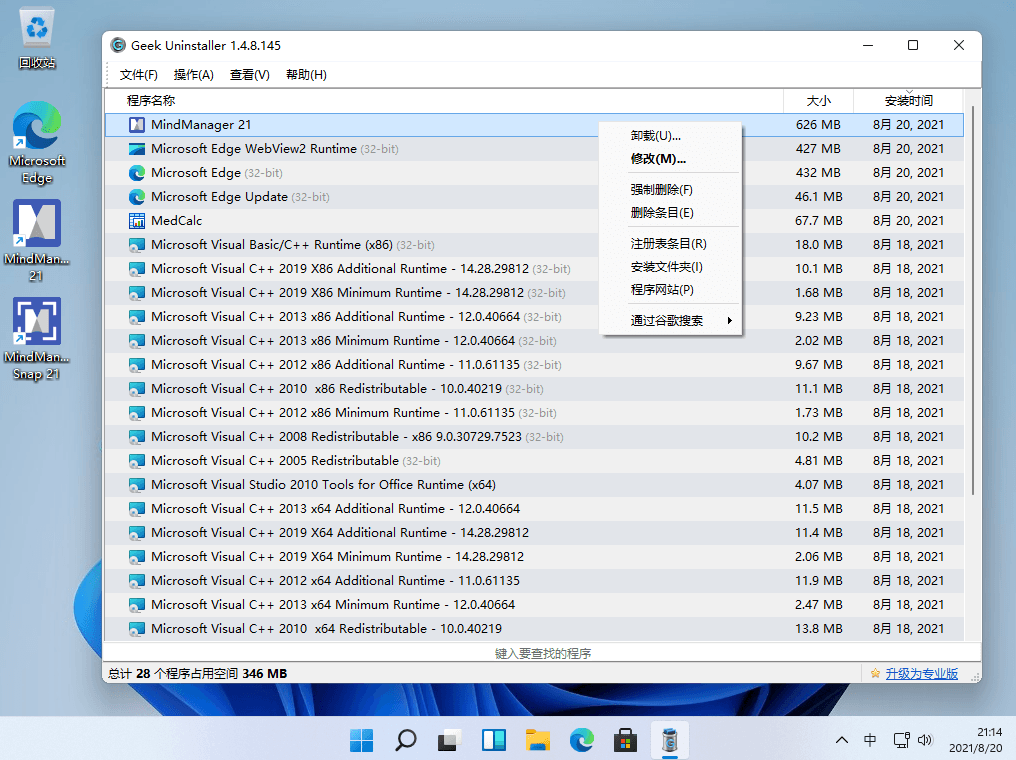Click the Geek Uninstaller taskbar icon
The width and height of the screenshot is (1016, 760).
tap(669, 740)
